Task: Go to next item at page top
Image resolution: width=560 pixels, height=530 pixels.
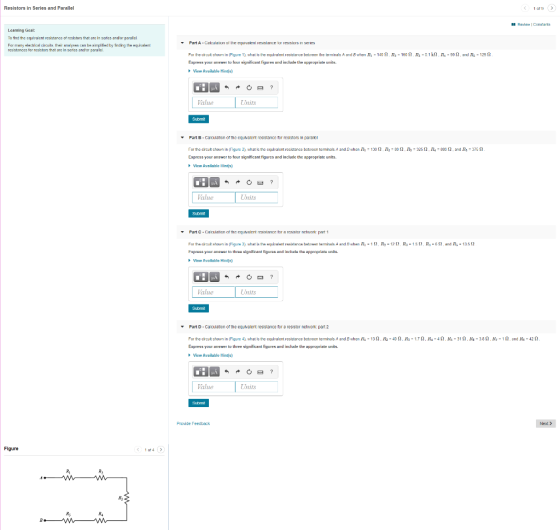Action: pyautogui.click(x=551, y=8)
